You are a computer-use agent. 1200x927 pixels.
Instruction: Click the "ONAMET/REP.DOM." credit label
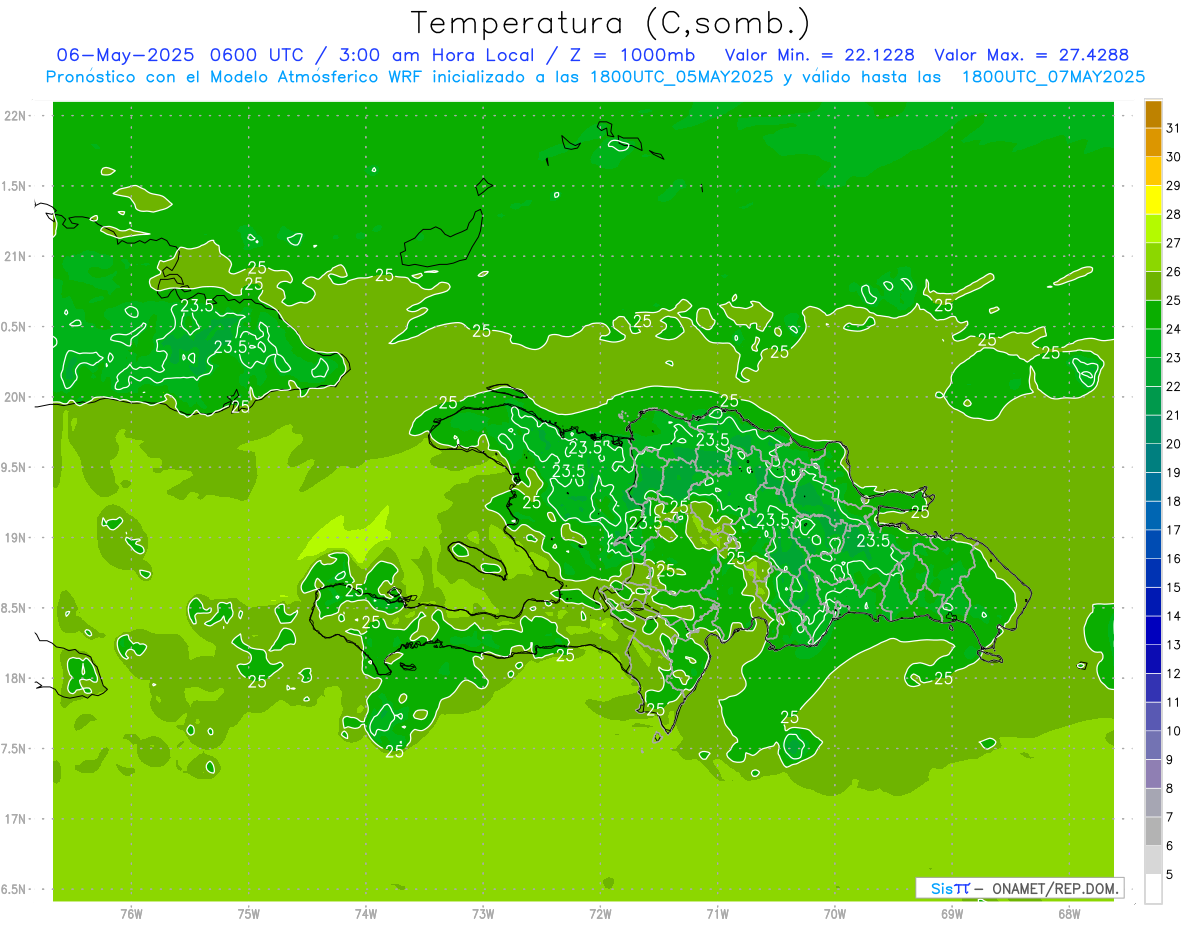tap(1054, 888)
